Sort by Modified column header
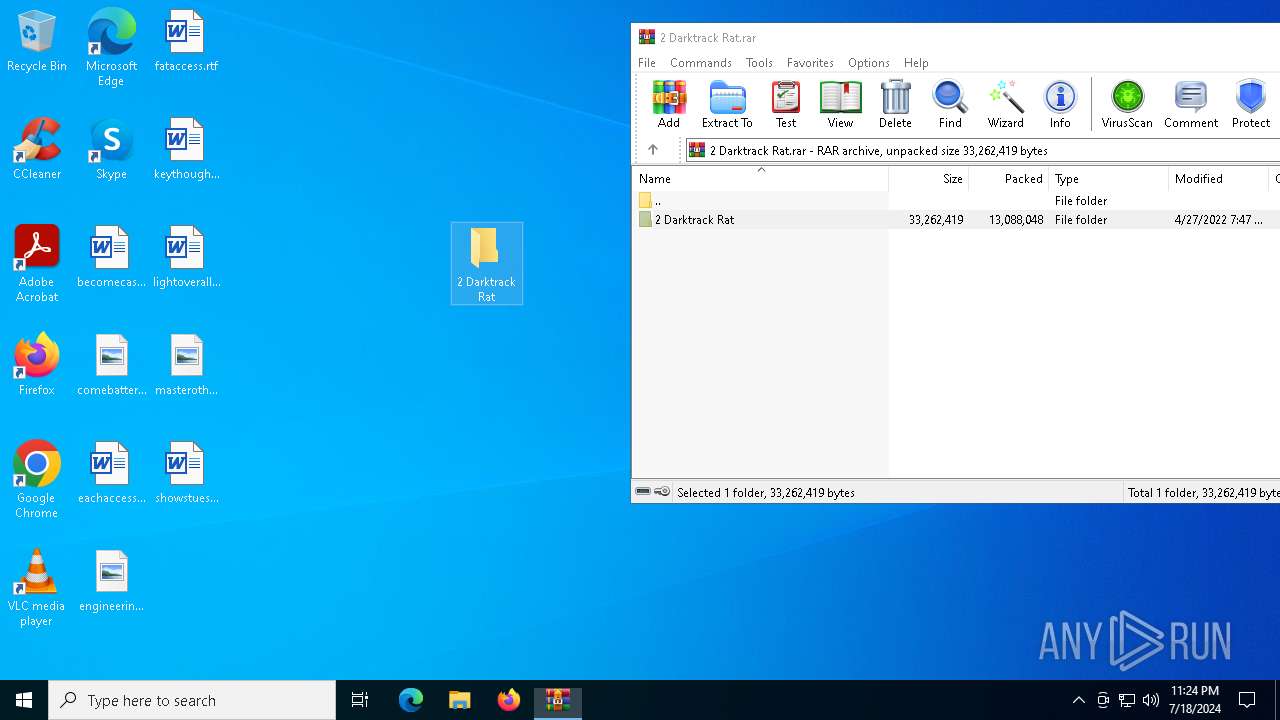The height and width of the screenshot is (720, 1280). [x=1219, y=178]
